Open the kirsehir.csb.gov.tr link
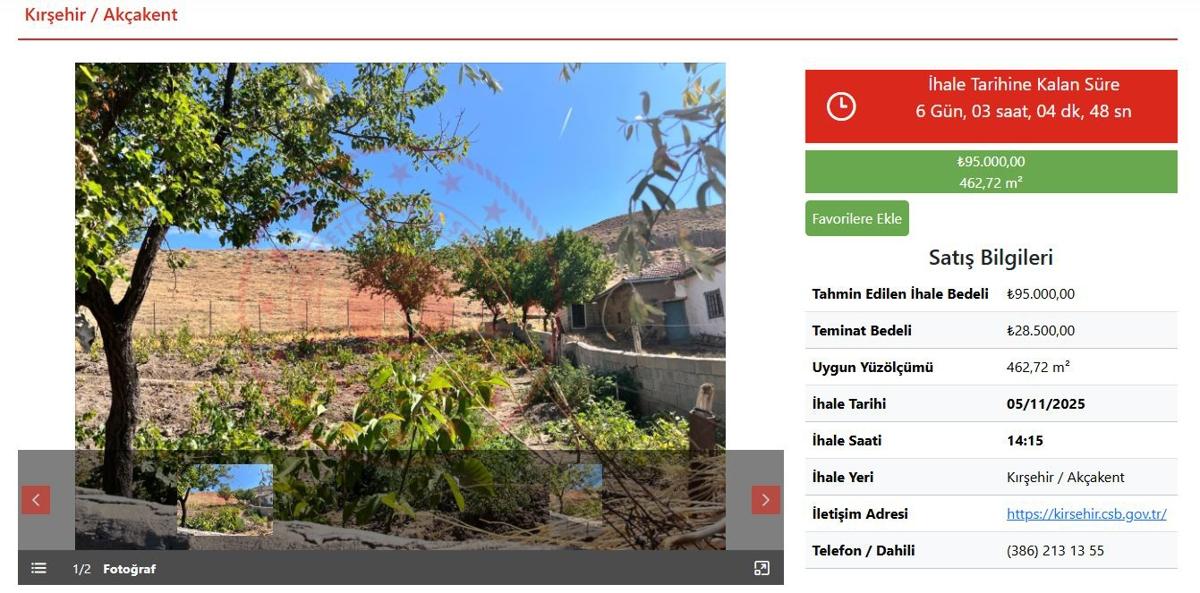The width and height of the screenshot is (1200, 593). coord(1086,514)
